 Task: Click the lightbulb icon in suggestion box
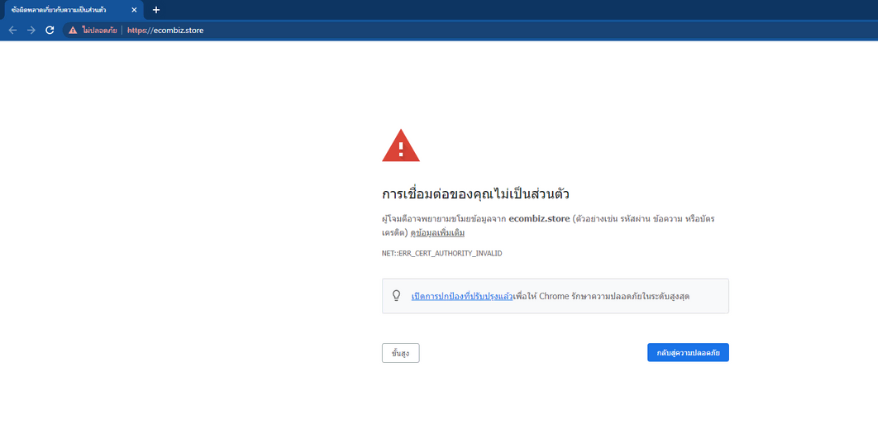pos(396,296)
